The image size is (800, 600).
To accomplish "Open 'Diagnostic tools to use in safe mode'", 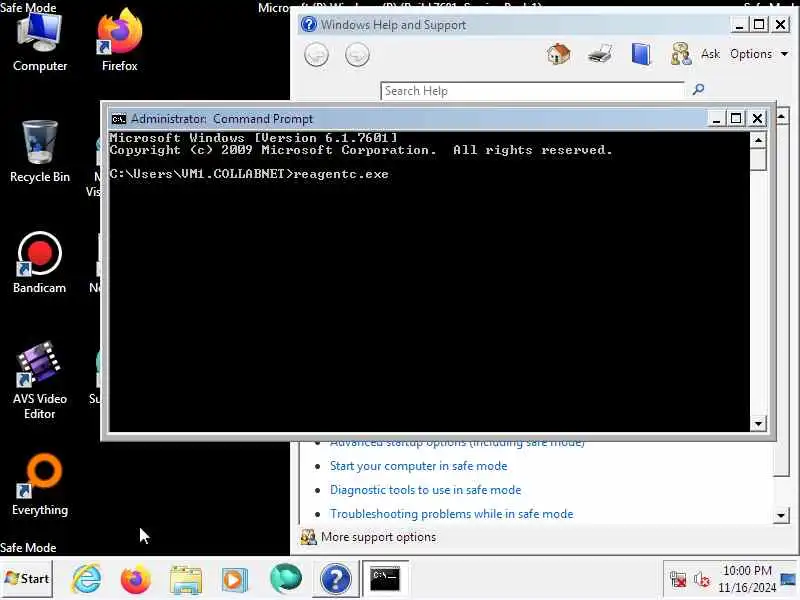I will (x=426, y=490).
